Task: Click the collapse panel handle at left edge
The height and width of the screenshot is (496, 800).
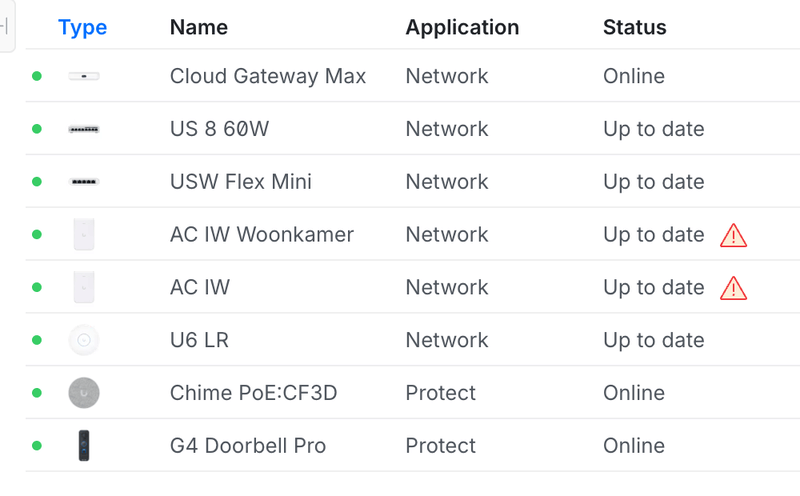Action: (x=4, y=25)
